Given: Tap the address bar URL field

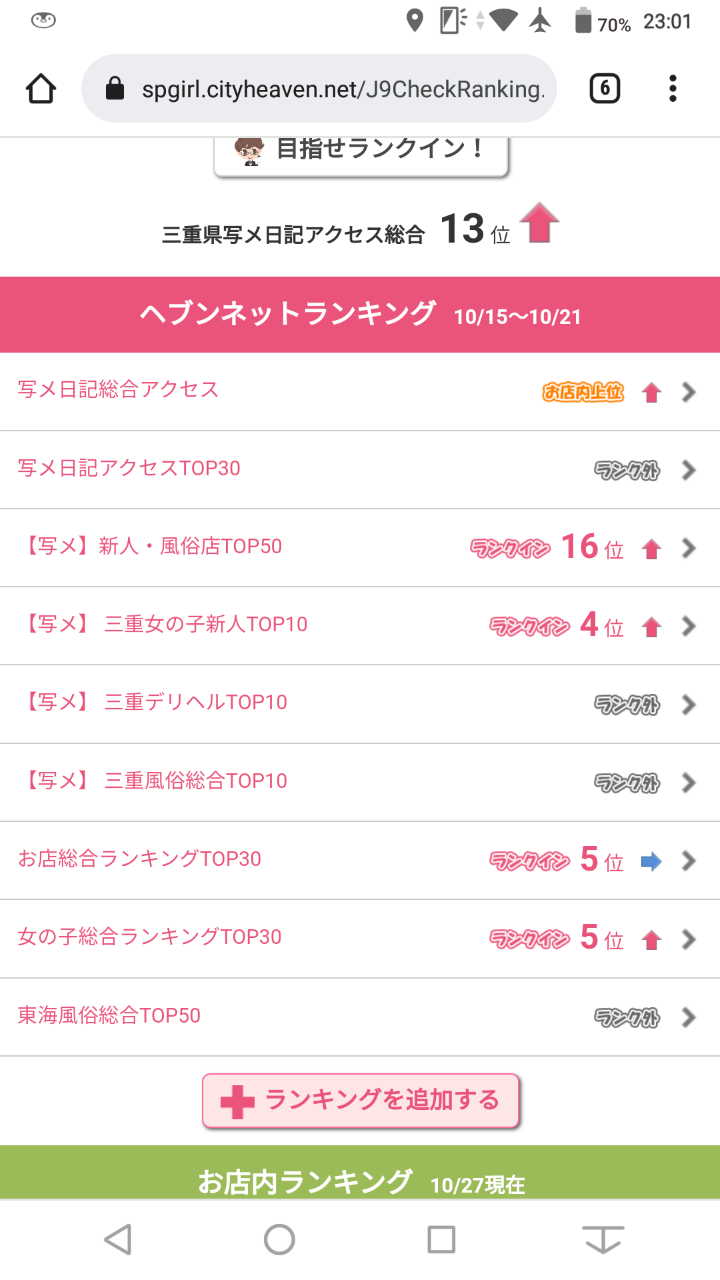Looking at the screenshot, I should [x=342, y=89].
